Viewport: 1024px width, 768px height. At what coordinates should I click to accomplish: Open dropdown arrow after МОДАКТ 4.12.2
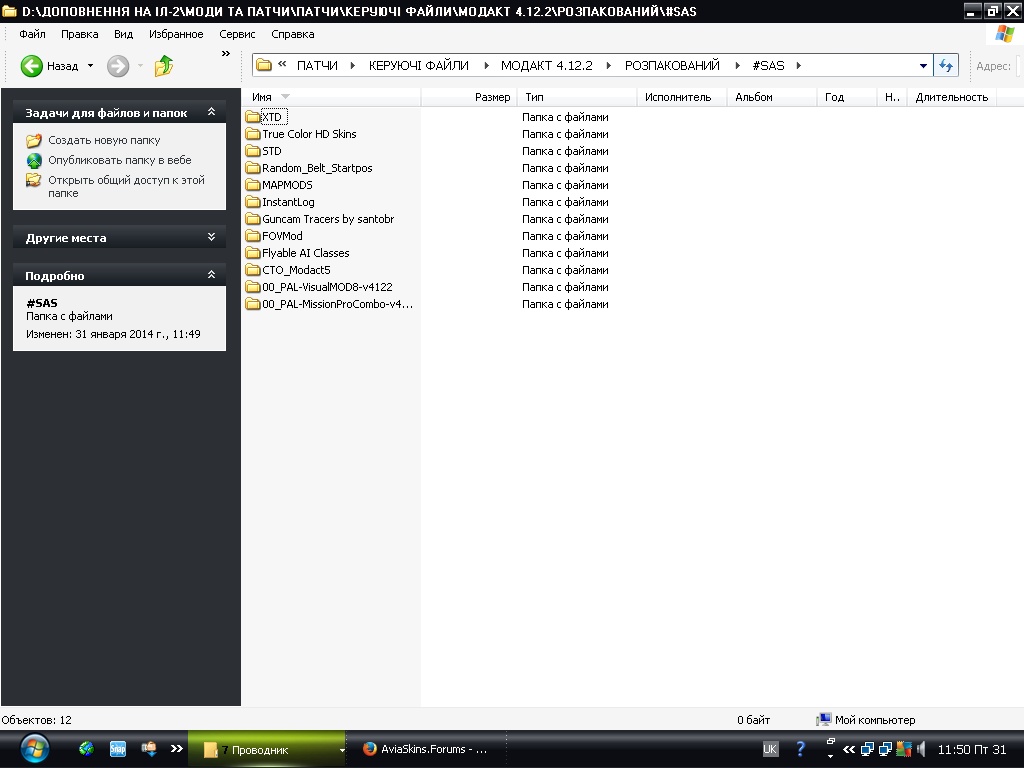[608, 65]
